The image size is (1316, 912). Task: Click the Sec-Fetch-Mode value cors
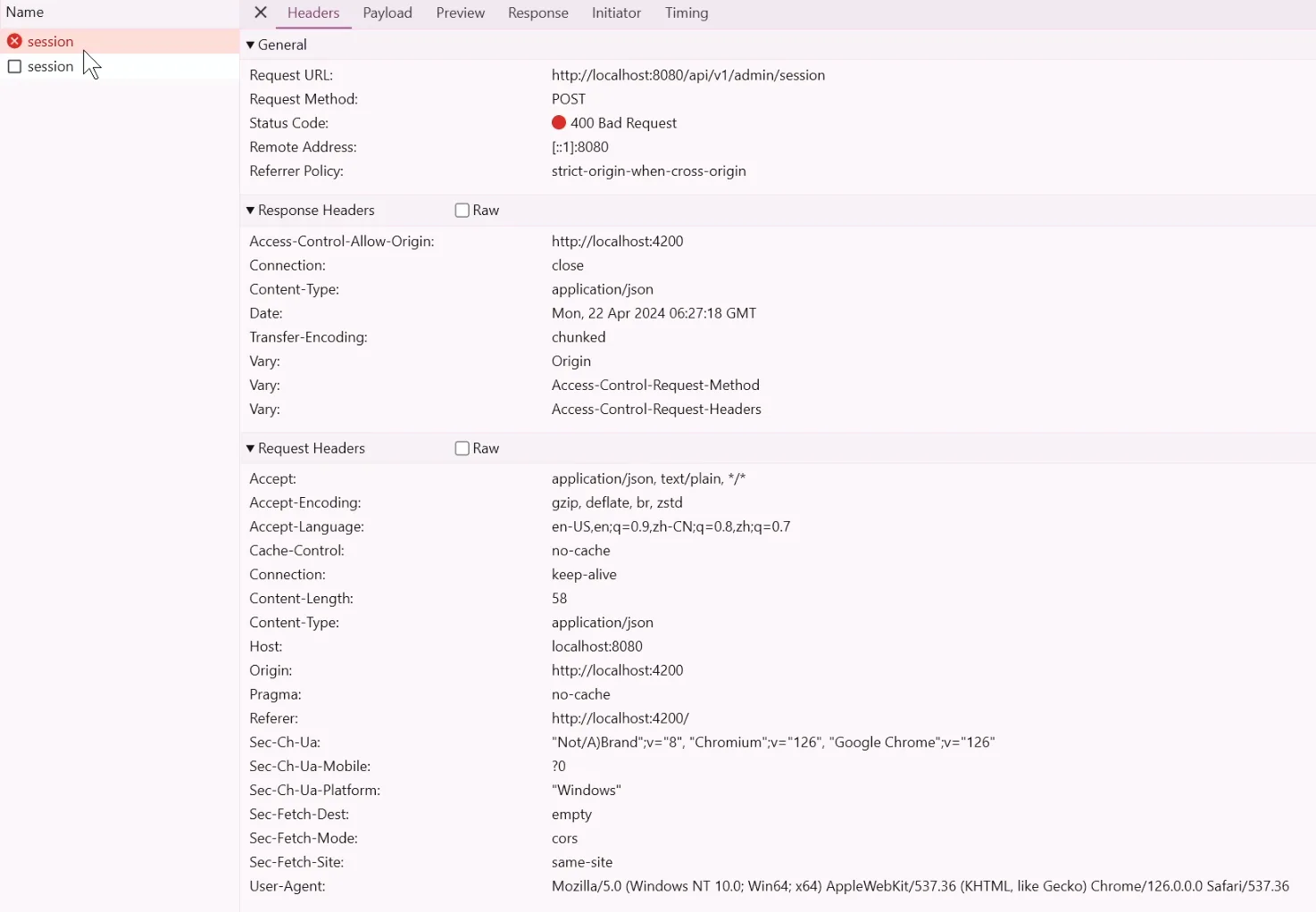point(565,839)
